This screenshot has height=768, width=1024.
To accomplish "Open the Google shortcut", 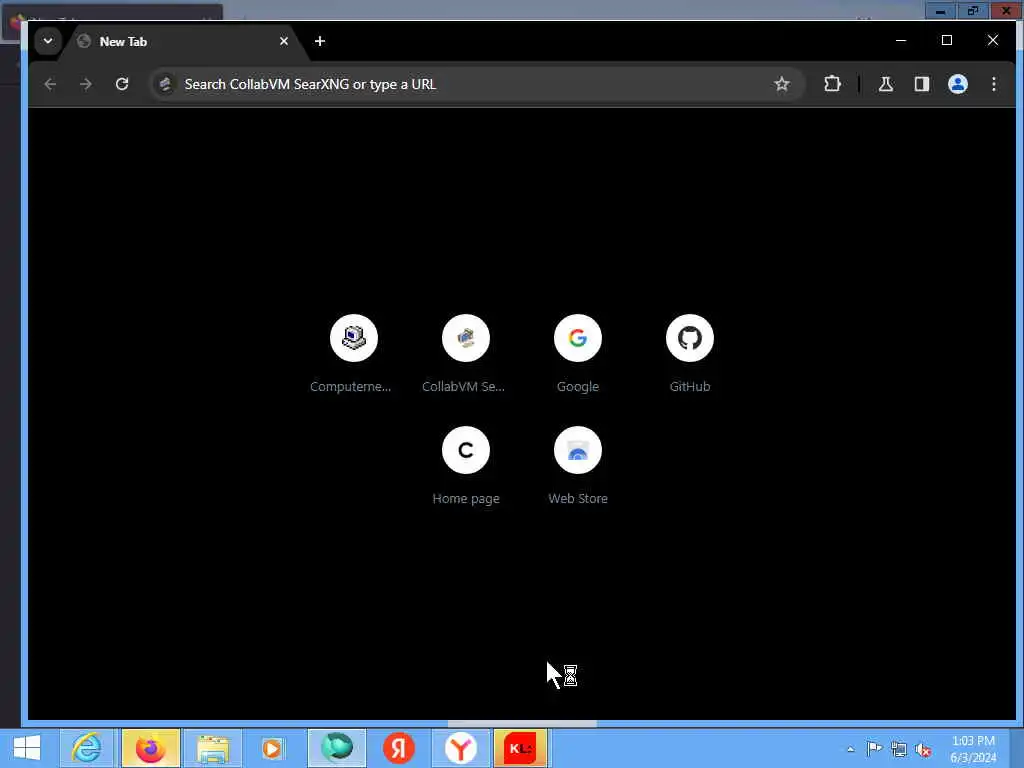I will coord(577,353).
